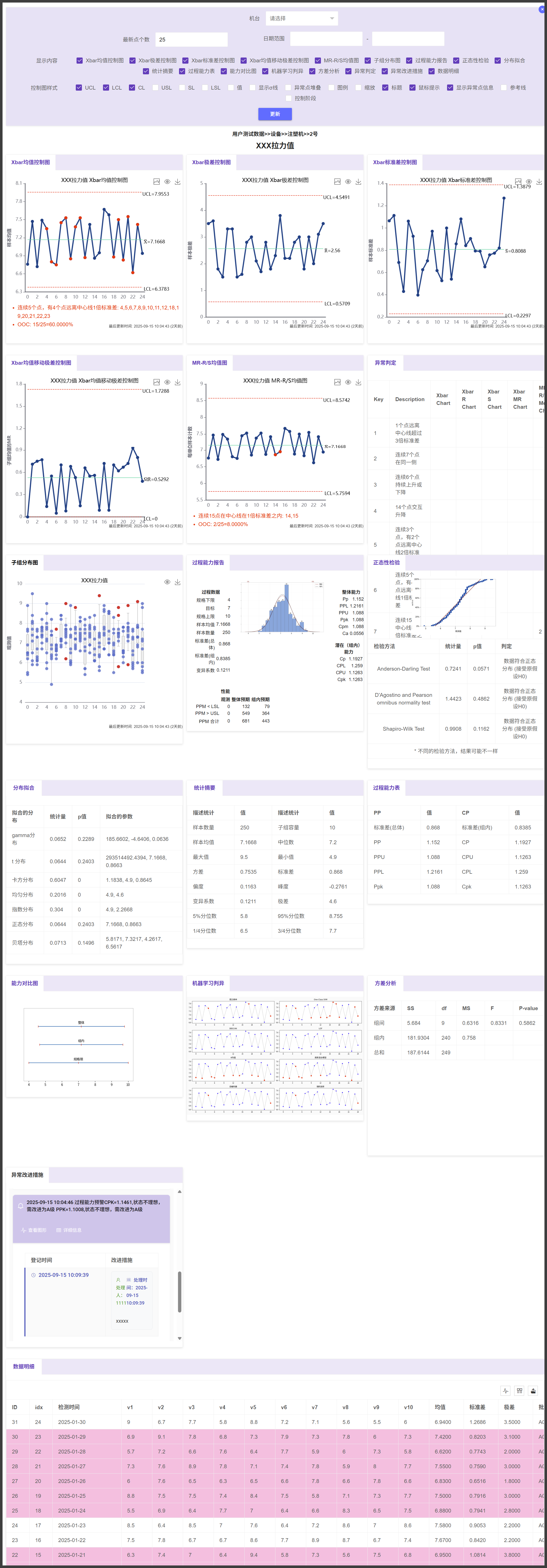Click the 2025-09-15 10:09:39 record link
Screen dimensions: 547x1568
pyautogui.click(x=63, y=1275)
